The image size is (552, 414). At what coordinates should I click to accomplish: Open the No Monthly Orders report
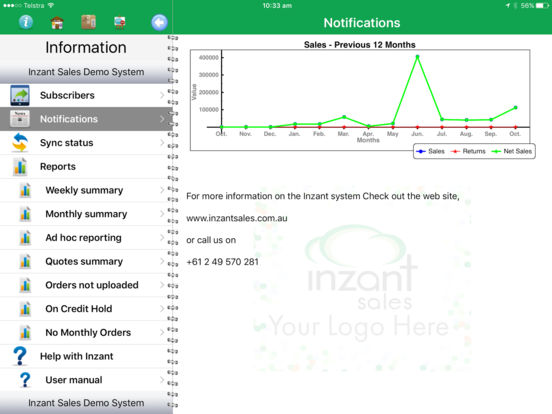(86, 332)
